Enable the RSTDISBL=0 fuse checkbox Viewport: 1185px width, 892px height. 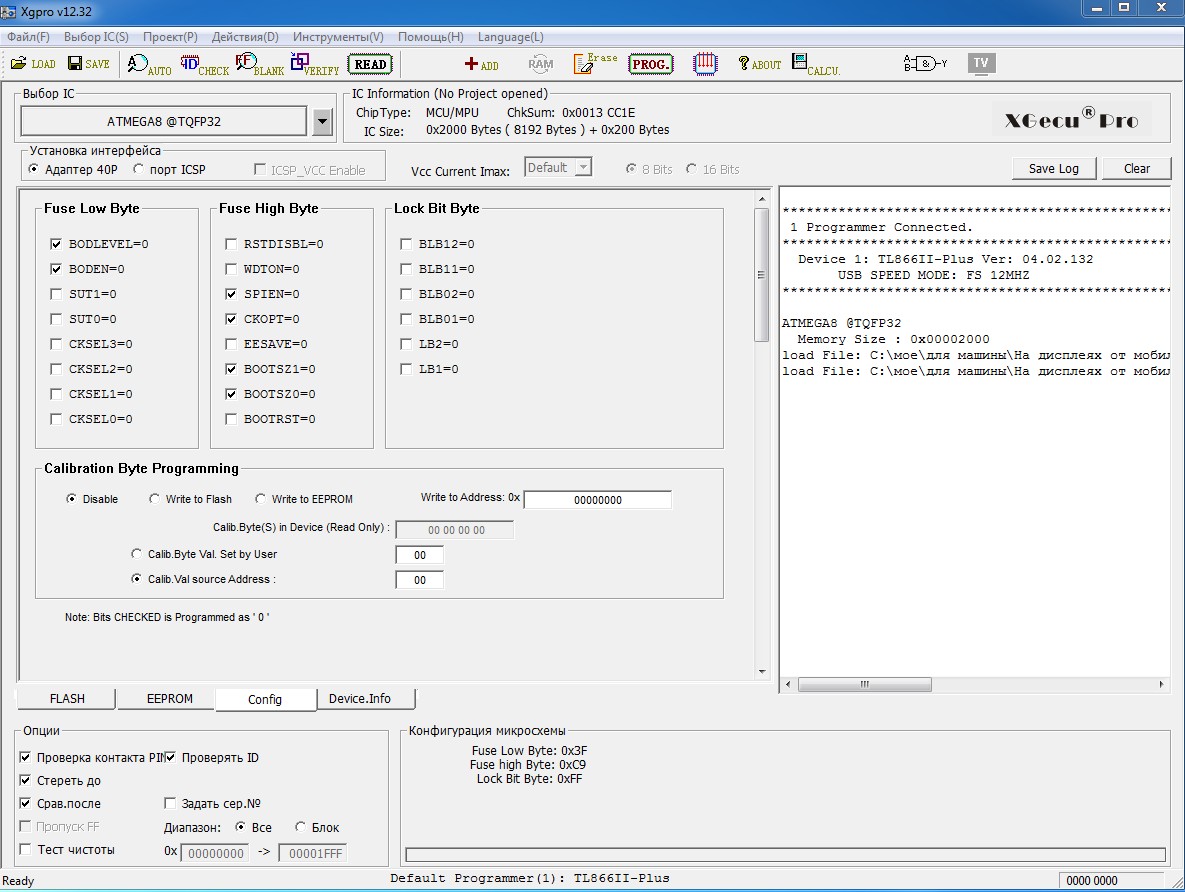pyautogui.click(x=231, y=244)
